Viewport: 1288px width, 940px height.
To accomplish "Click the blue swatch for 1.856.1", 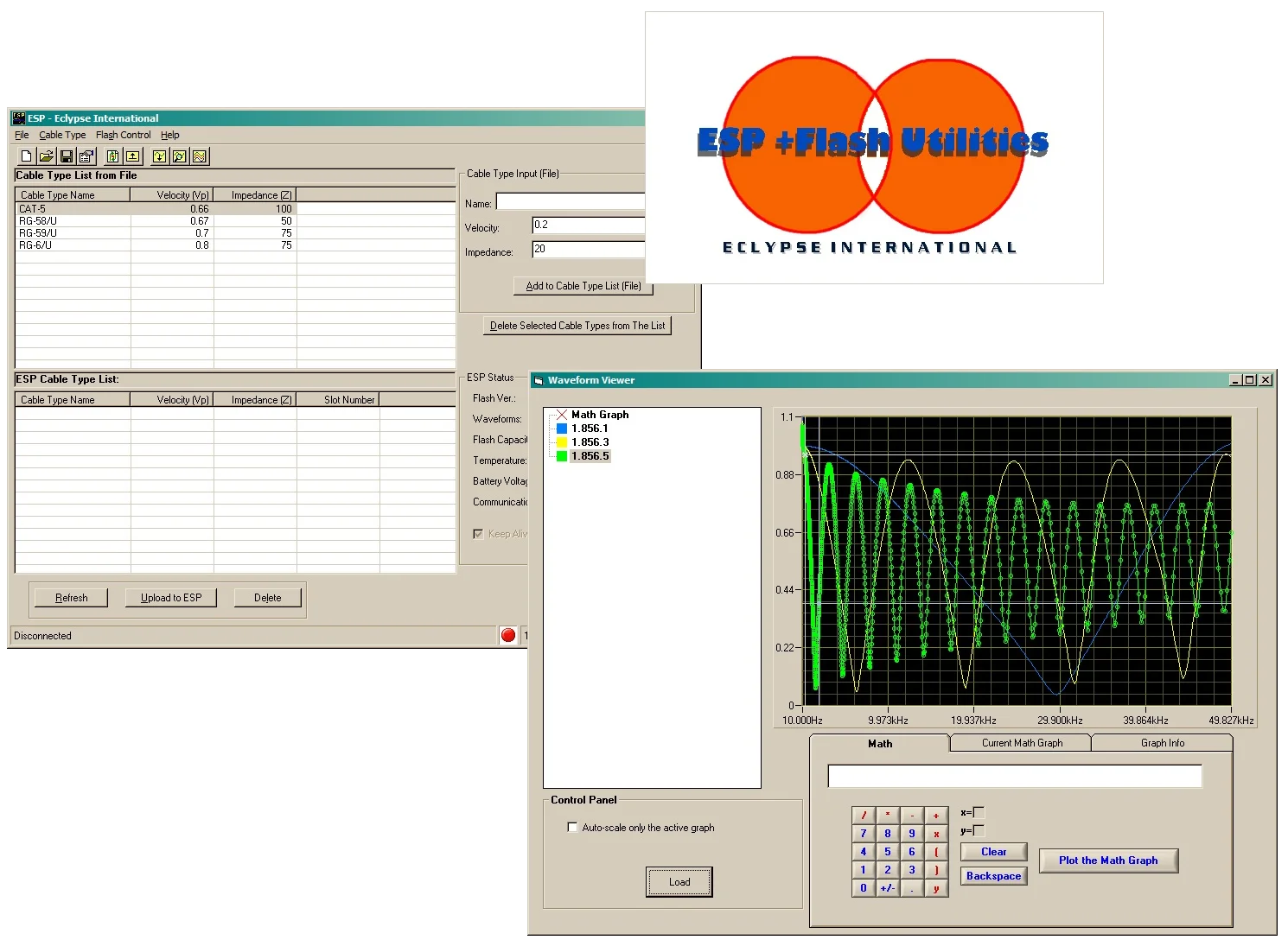I will pos(562,429).
